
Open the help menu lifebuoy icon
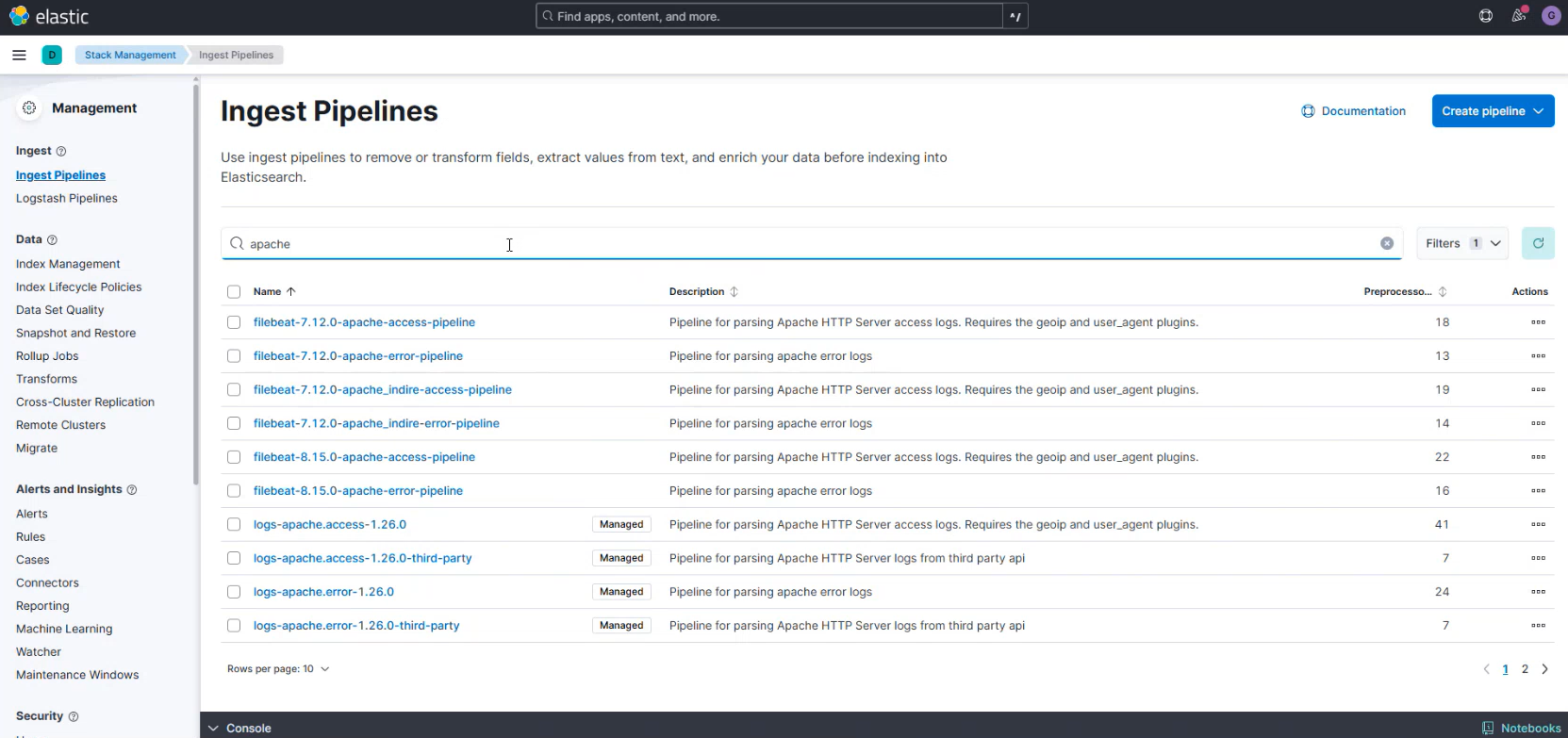coord(1486,16)
